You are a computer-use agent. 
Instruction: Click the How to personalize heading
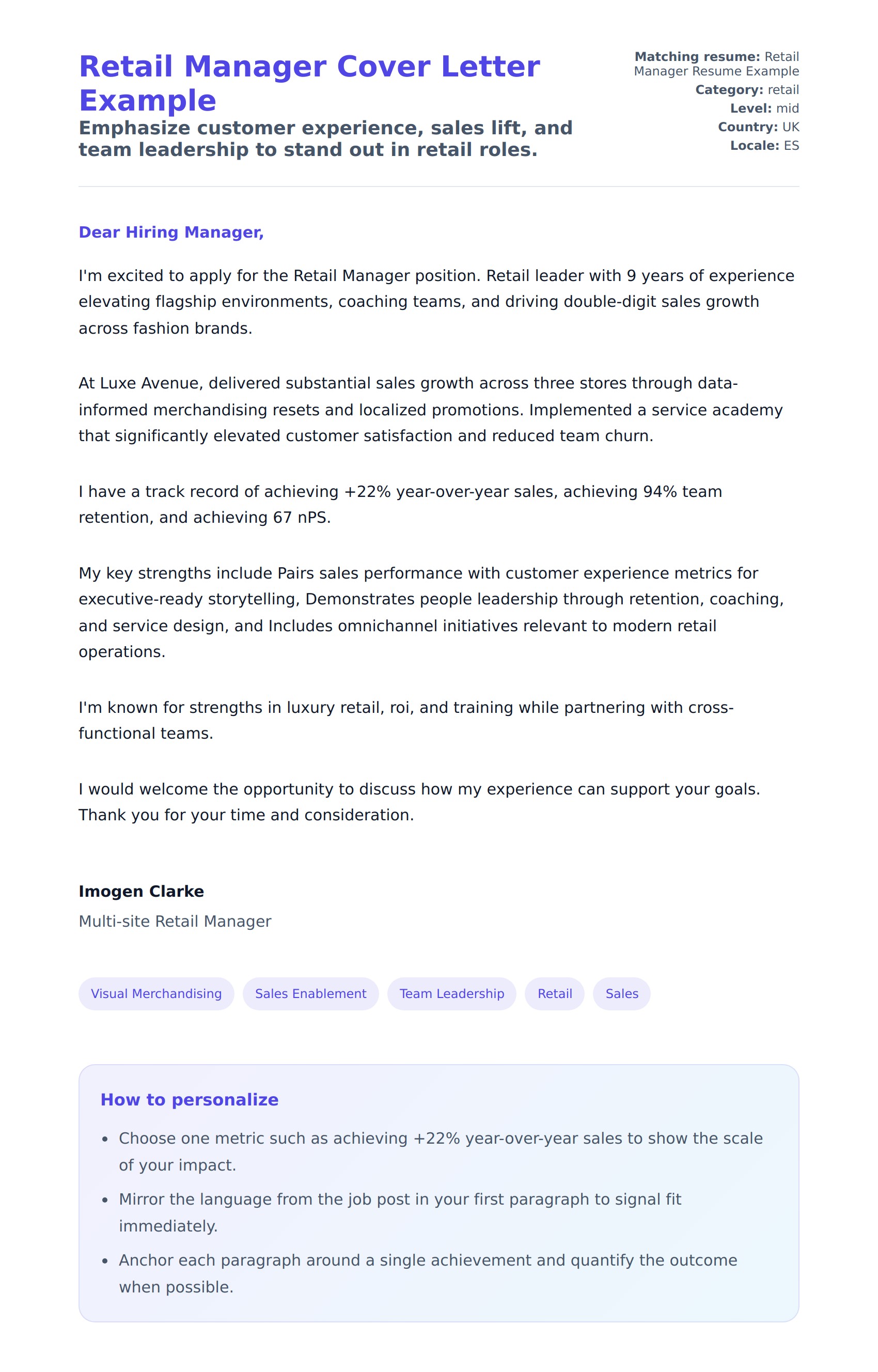(189, 1099)
